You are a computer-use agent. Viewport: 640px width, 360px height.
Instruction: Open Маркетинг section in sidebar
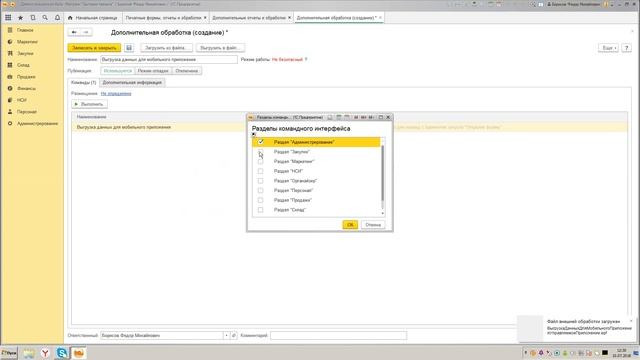click(27, 42)
